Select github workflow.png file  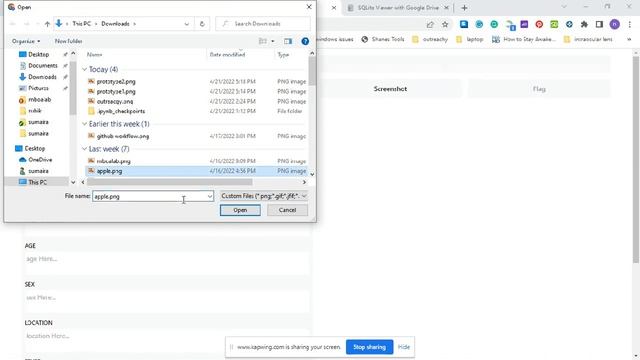[x=122, y=136]
